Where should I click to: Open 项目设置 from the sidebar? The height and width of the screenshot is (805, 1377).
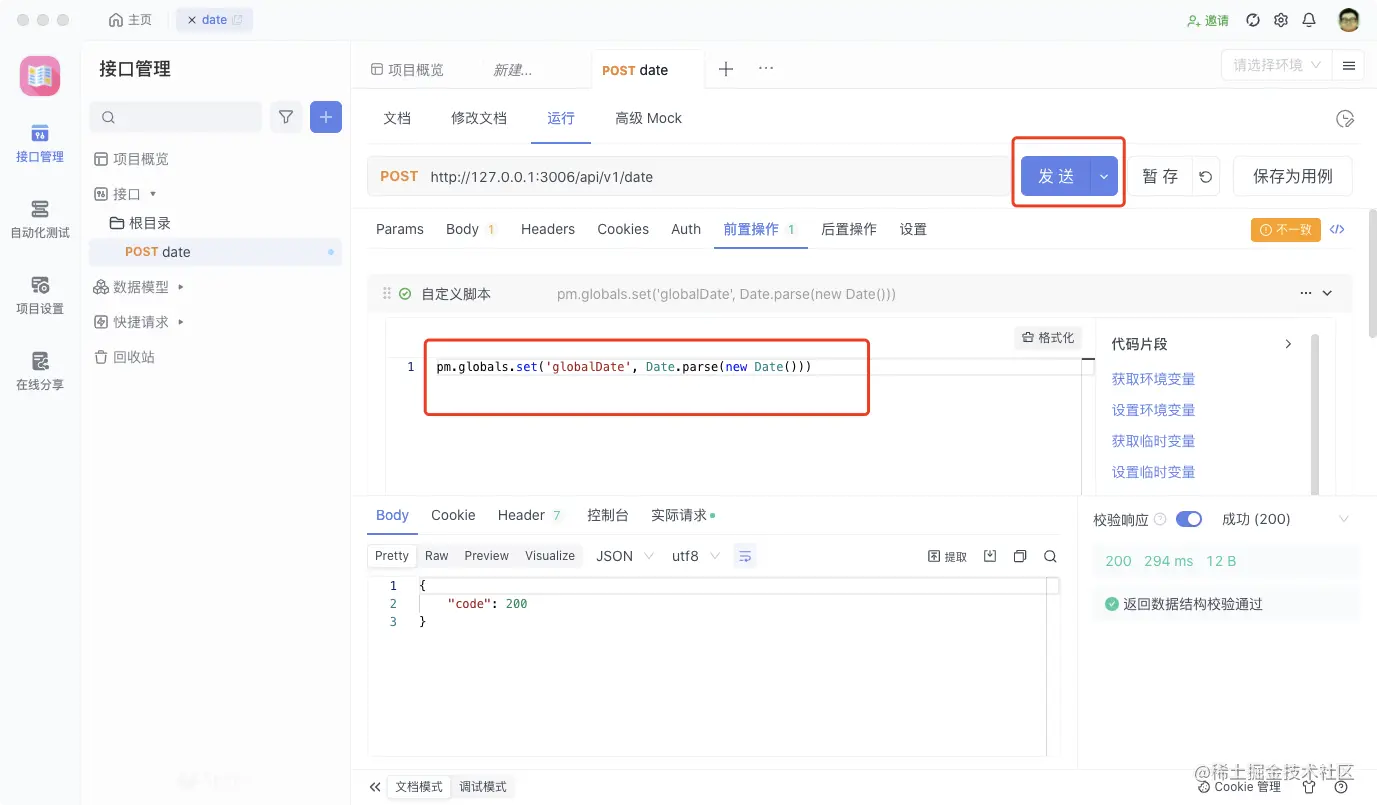point(39,295)
